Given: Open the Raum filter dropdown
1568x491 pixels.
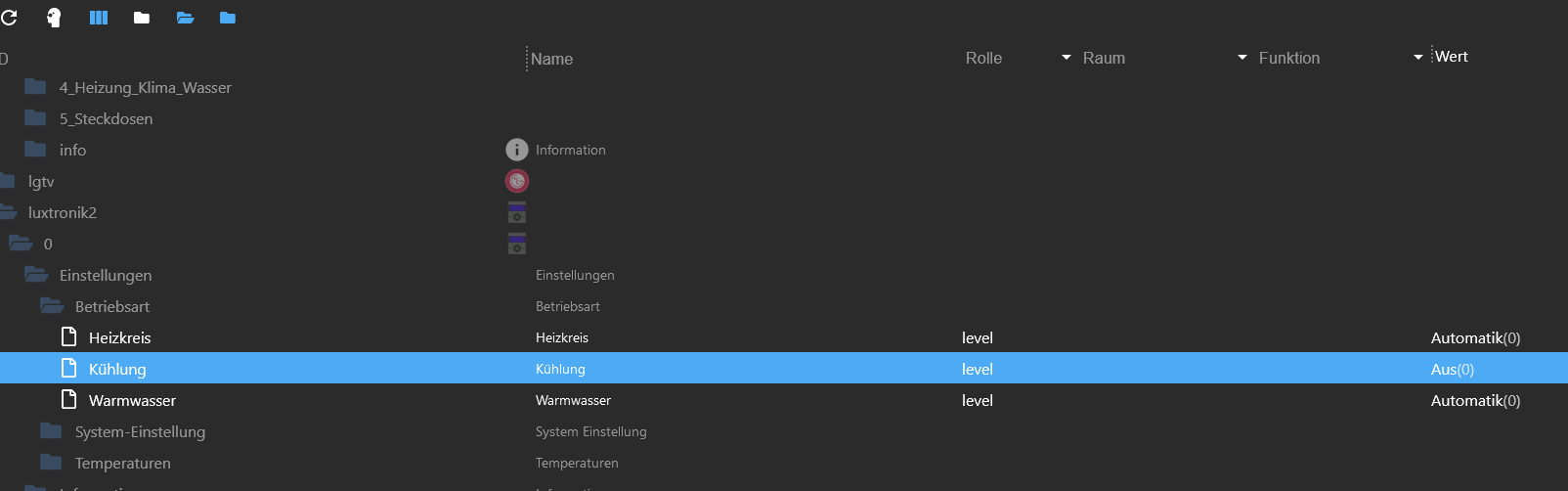Looking at the screenshot, I should 1242,58.
